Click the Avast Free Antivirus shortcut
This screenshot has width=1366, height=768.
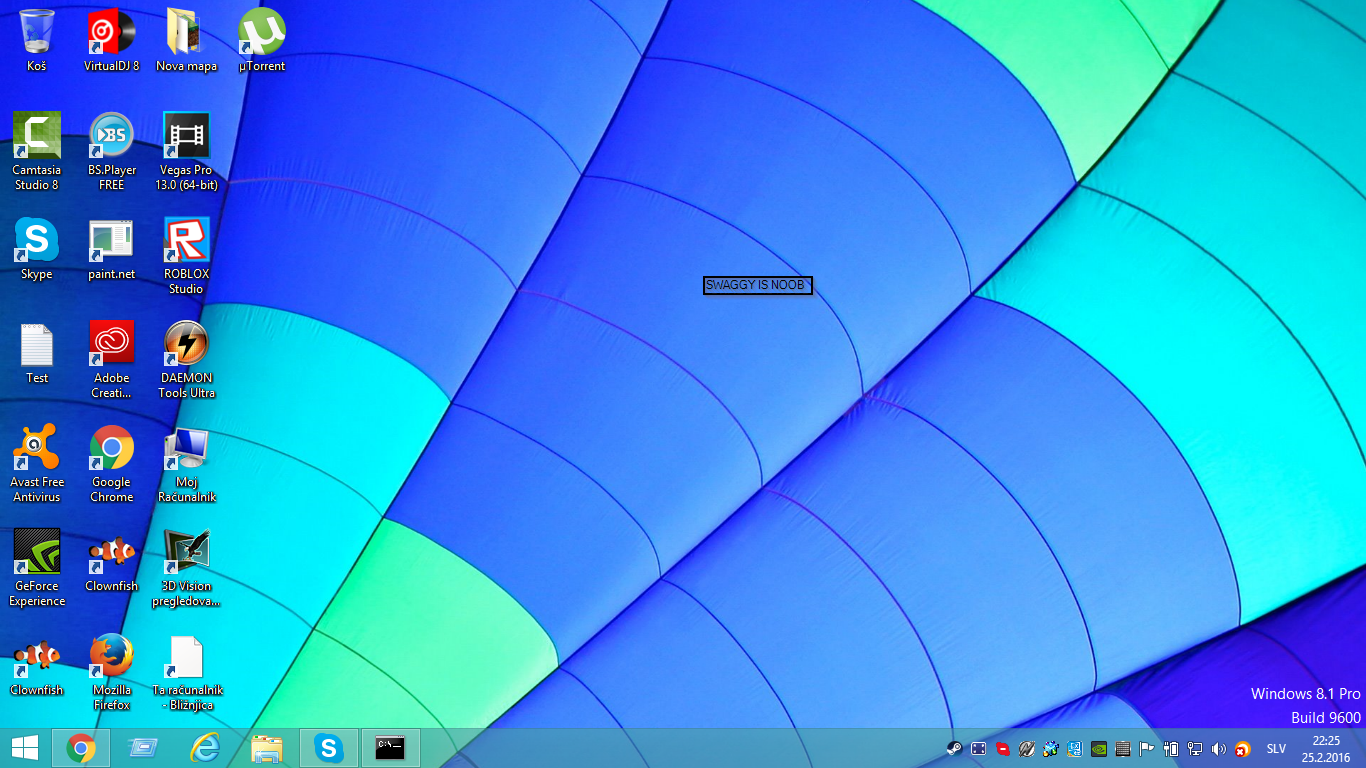37,448
